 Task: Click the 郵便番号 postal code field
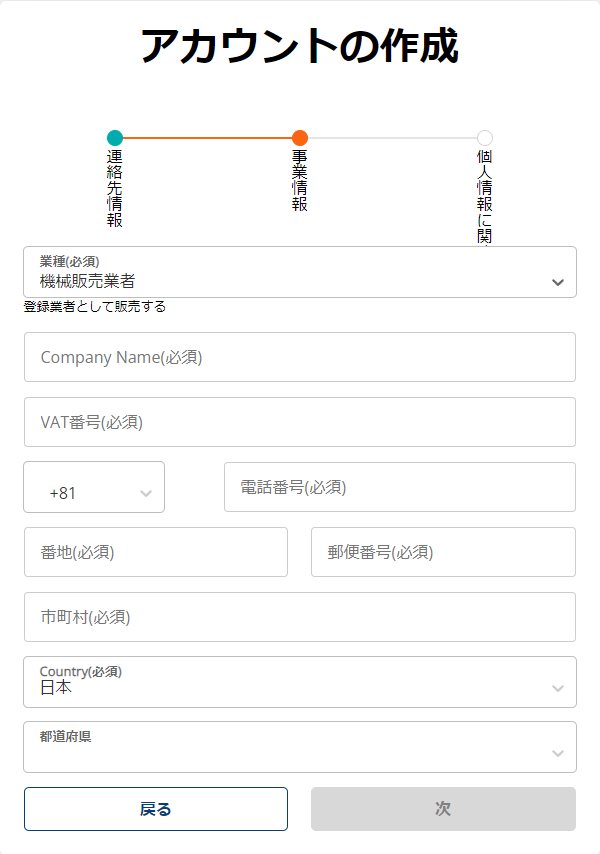pyautogui.click(x=443, y=552)
